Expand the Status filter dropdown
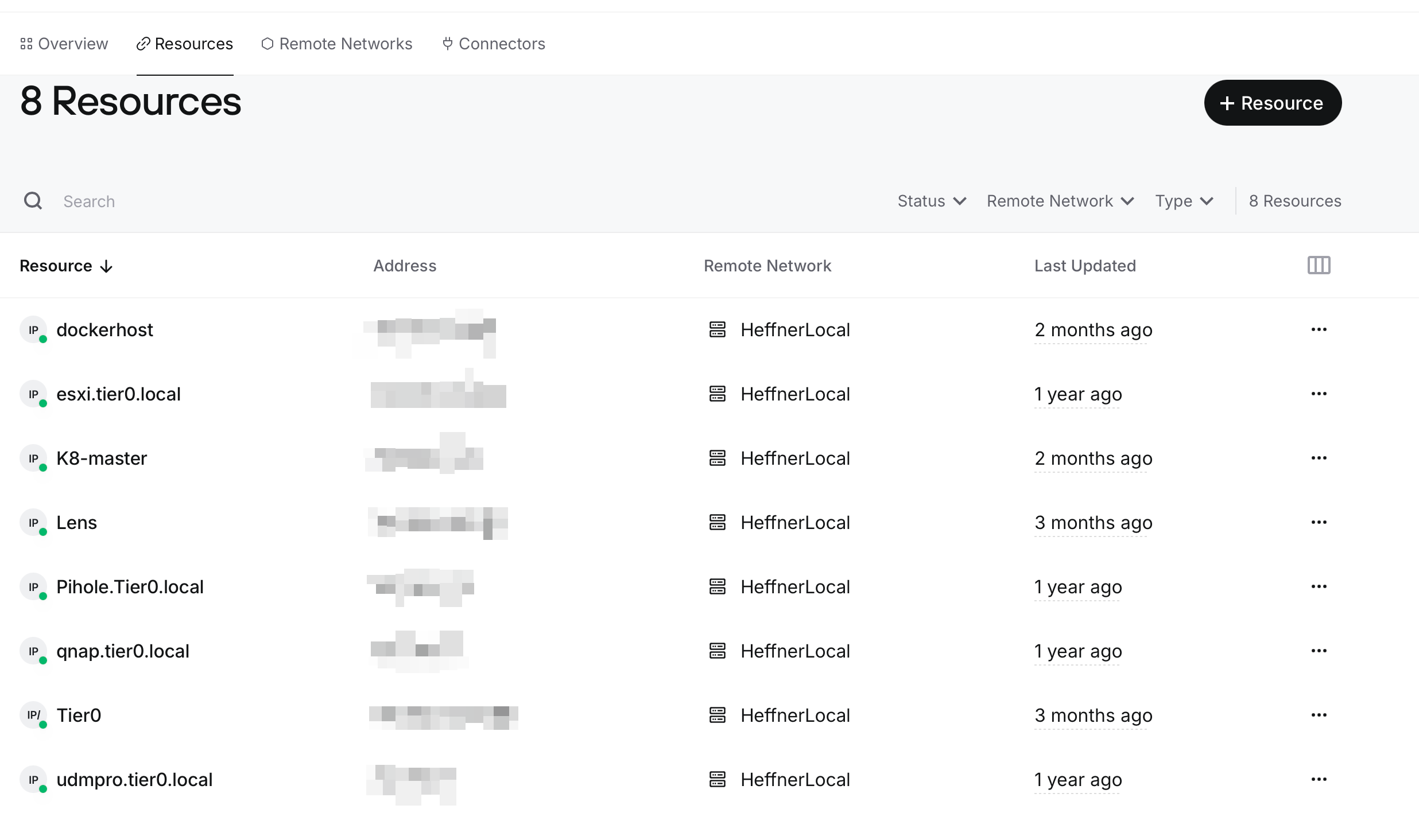 point(931,201)
